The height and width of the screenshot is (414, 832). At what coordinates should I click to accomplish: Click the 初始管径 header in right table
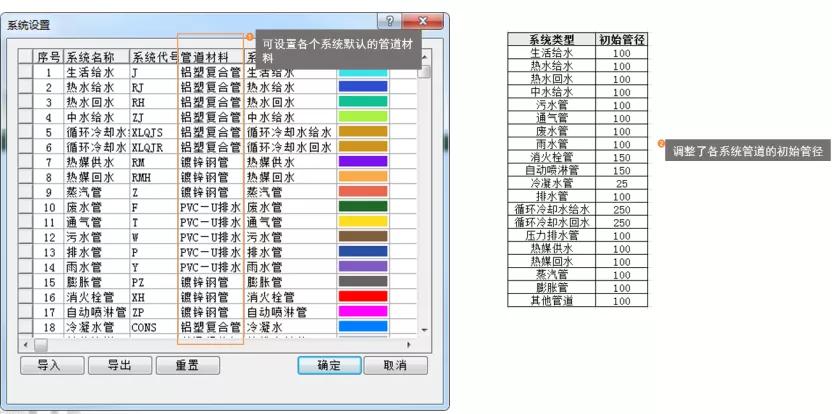621,39
